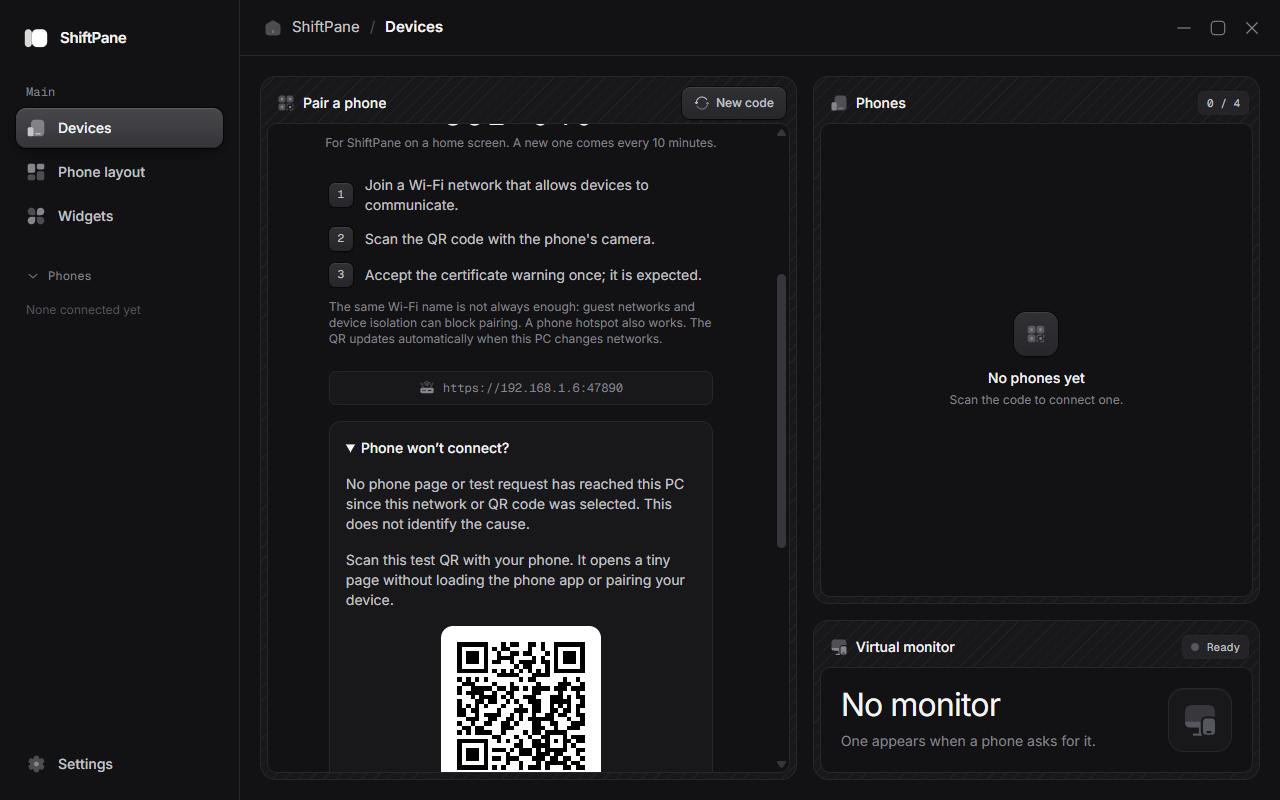1280x800 pixels.
Task: Click "A new one comes every 10 minutes" text
Action: (x=621, y=143)
